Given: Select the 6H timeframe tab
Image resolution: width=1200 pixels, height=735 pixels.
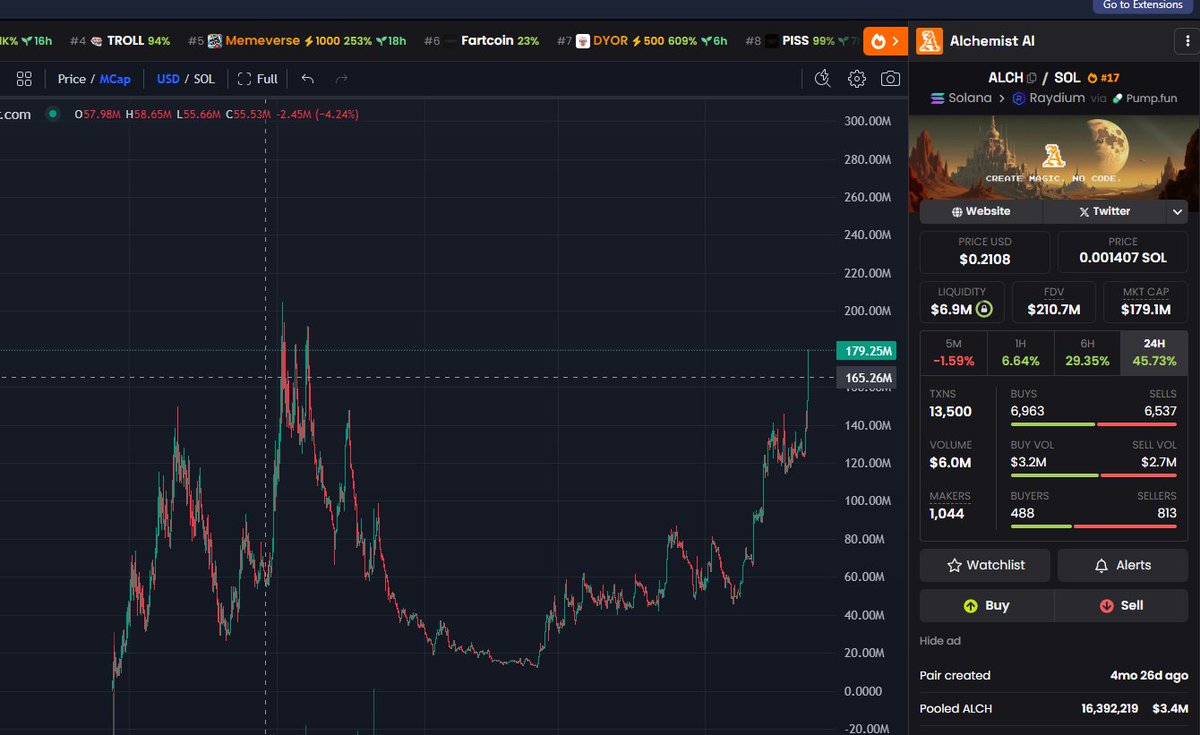Looking at the screenshot, I should point(1087,353).
